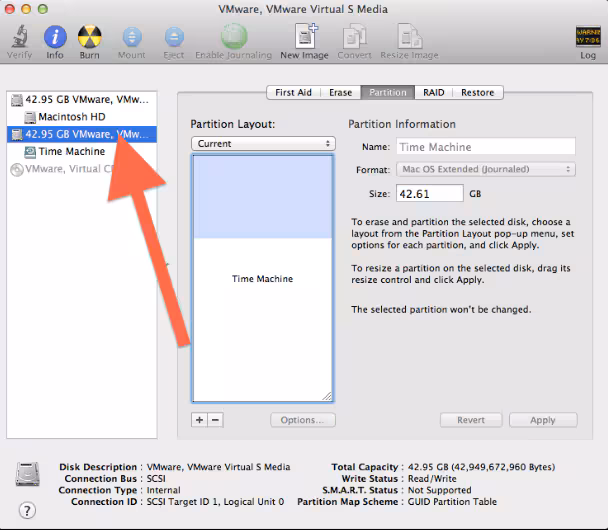Viewport: 608px width, 530px height.
Task: Click the Apply button
Action: 543,420
